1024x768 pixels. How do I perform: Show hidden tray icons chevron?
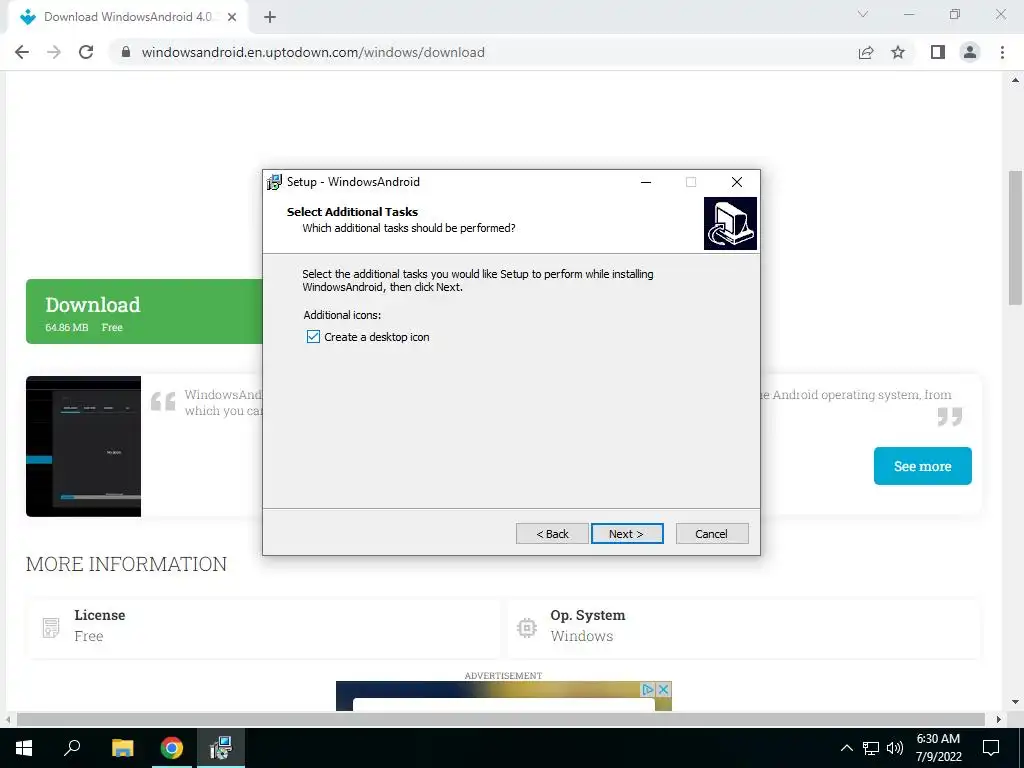click(x=846, y=748)
